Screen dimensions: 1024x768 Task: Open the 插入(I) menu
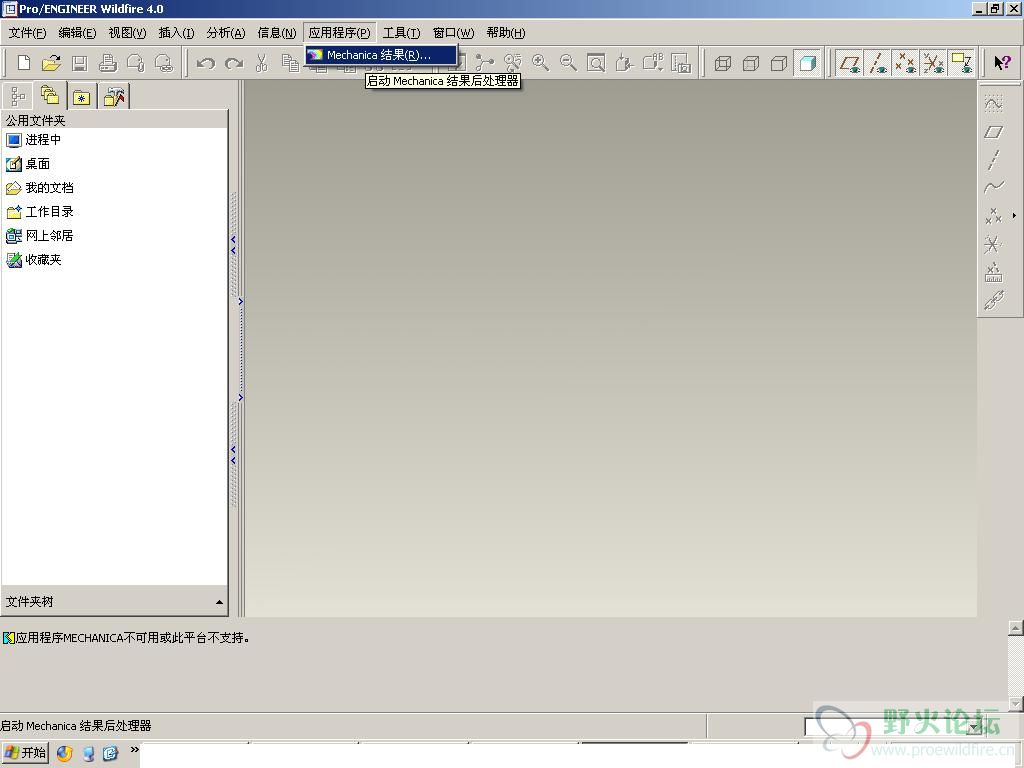[176, 33]
